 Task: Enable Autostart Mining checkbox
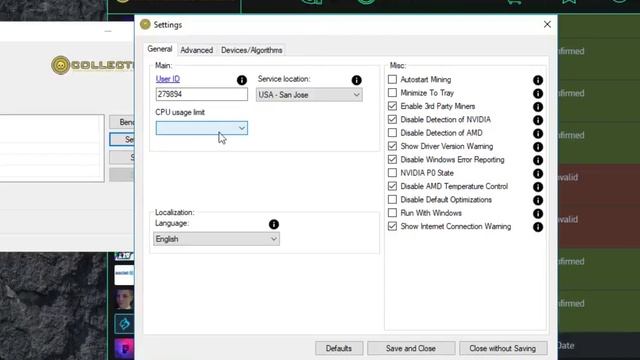(392, 79)
